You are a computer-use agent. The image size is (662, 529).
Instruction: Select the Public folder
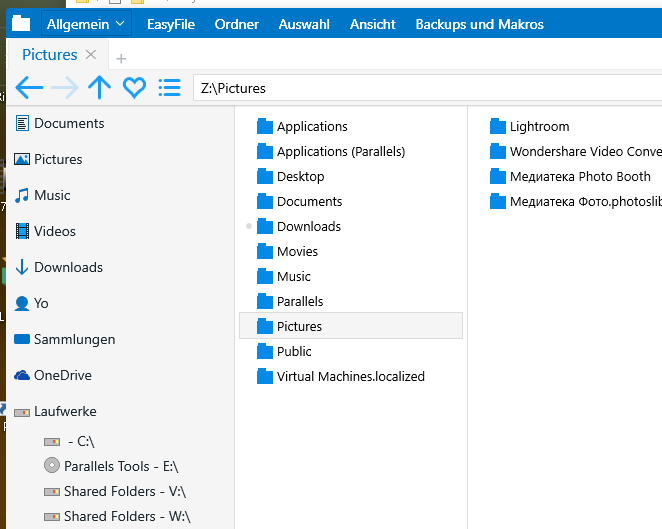pyautogui.click(x=284, y=351)
